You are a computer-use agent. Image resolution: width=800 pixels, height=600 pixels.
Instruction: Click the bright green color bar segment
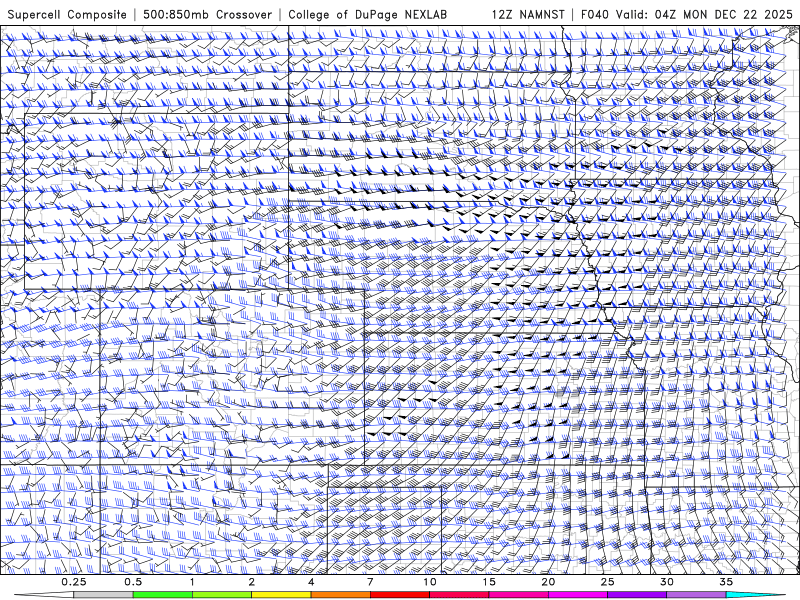163,595
